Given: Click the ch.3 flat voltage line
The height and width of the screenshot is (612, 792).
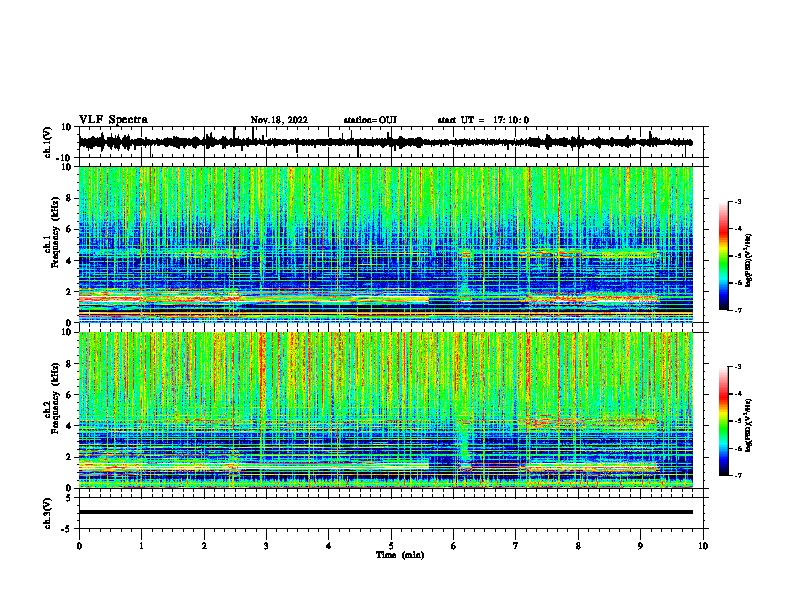Looking at the screenshot, I should click(x=385, y=512).
